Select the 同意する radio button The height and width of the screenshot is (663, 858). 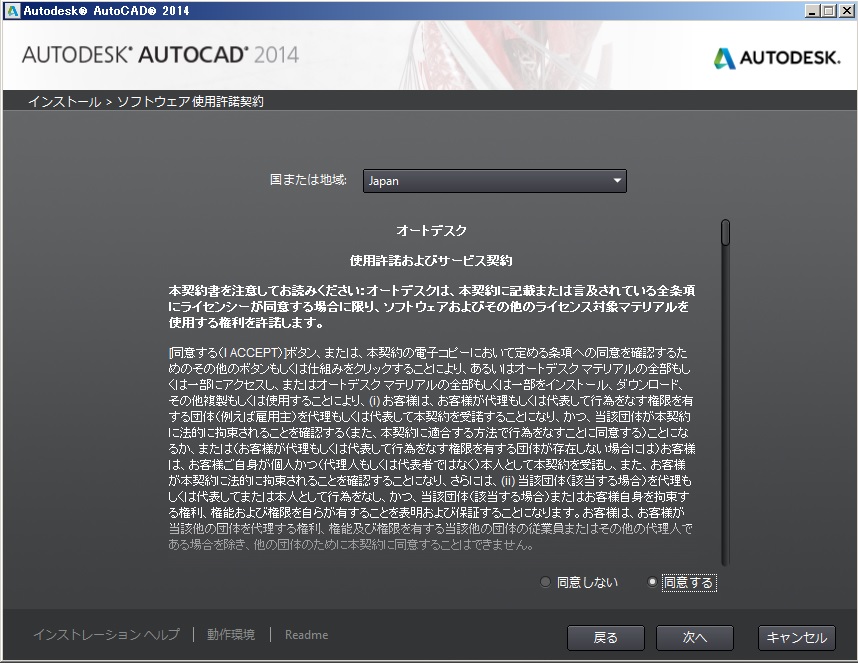[x=653, y=582]
